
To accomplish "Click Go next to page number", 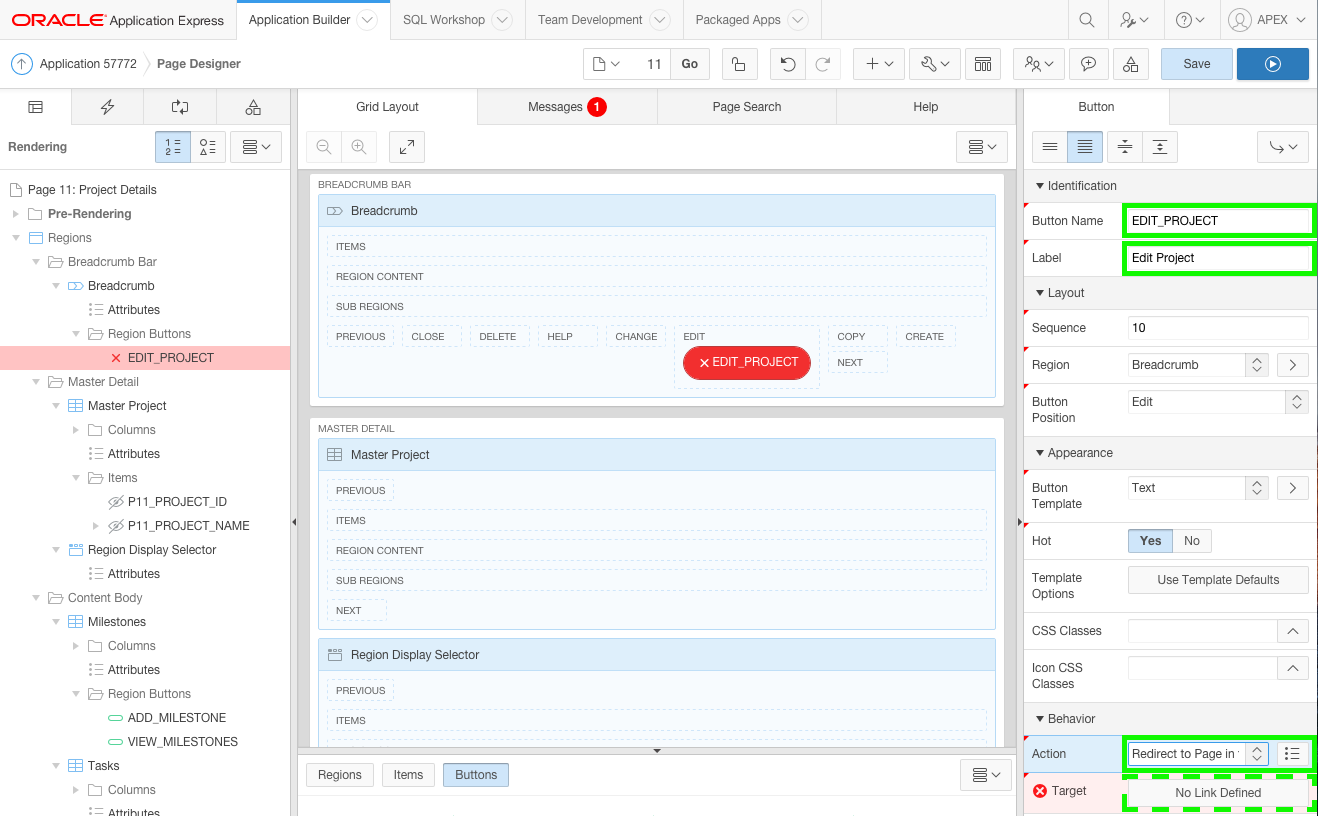I will [690, 64].
